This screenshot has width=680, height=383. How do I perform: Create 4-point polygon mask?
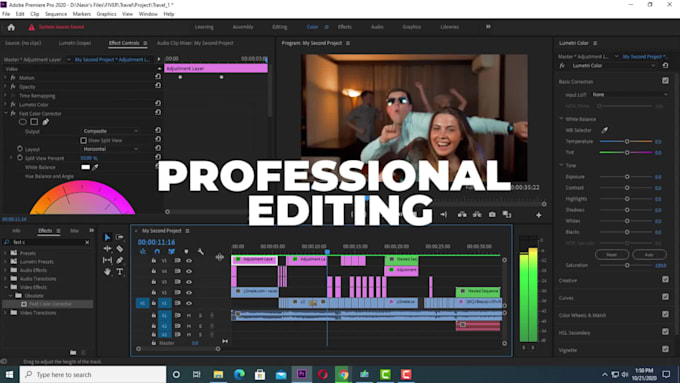pyautogui.click(x=34, y=122)
